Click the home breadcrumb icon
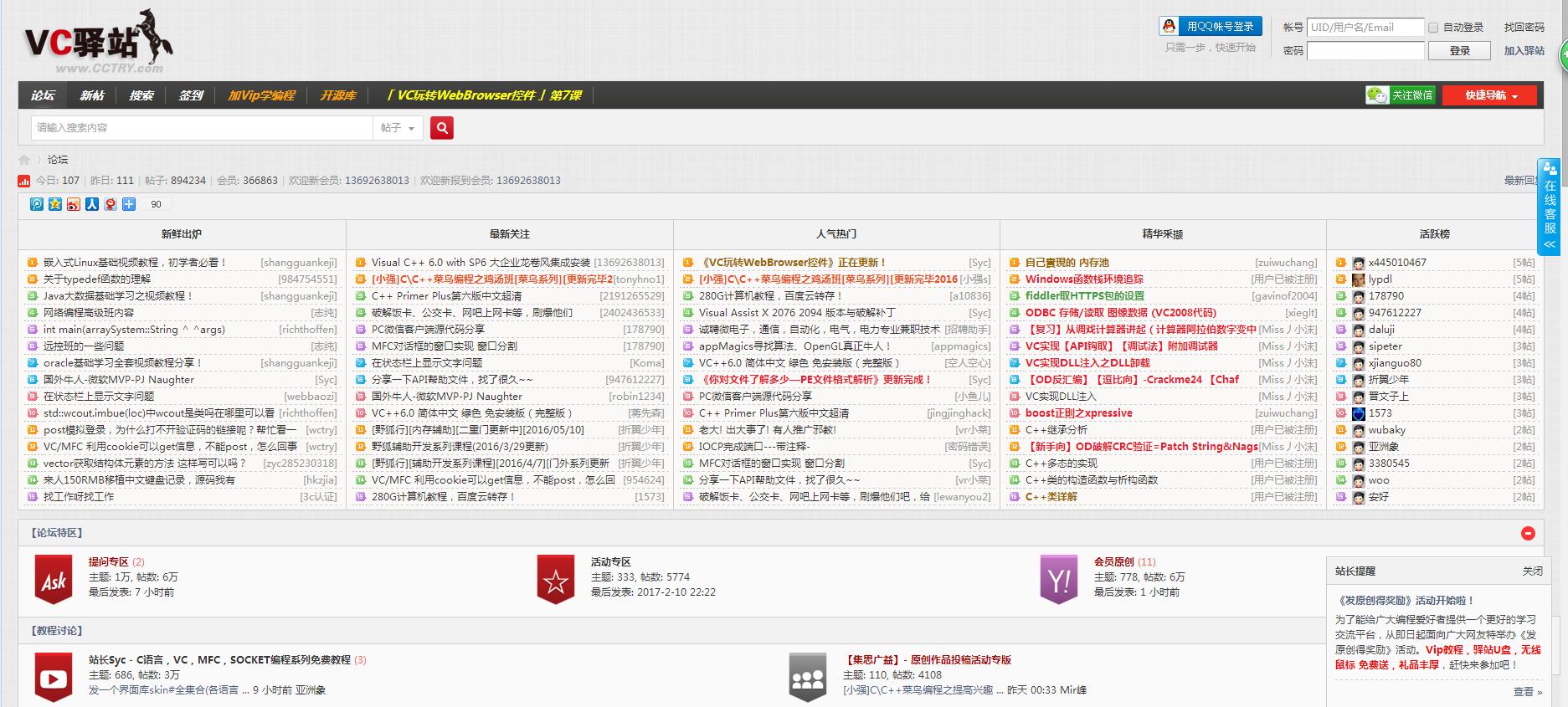Screen dimensions: 1568x707 [x=24, y=160]
